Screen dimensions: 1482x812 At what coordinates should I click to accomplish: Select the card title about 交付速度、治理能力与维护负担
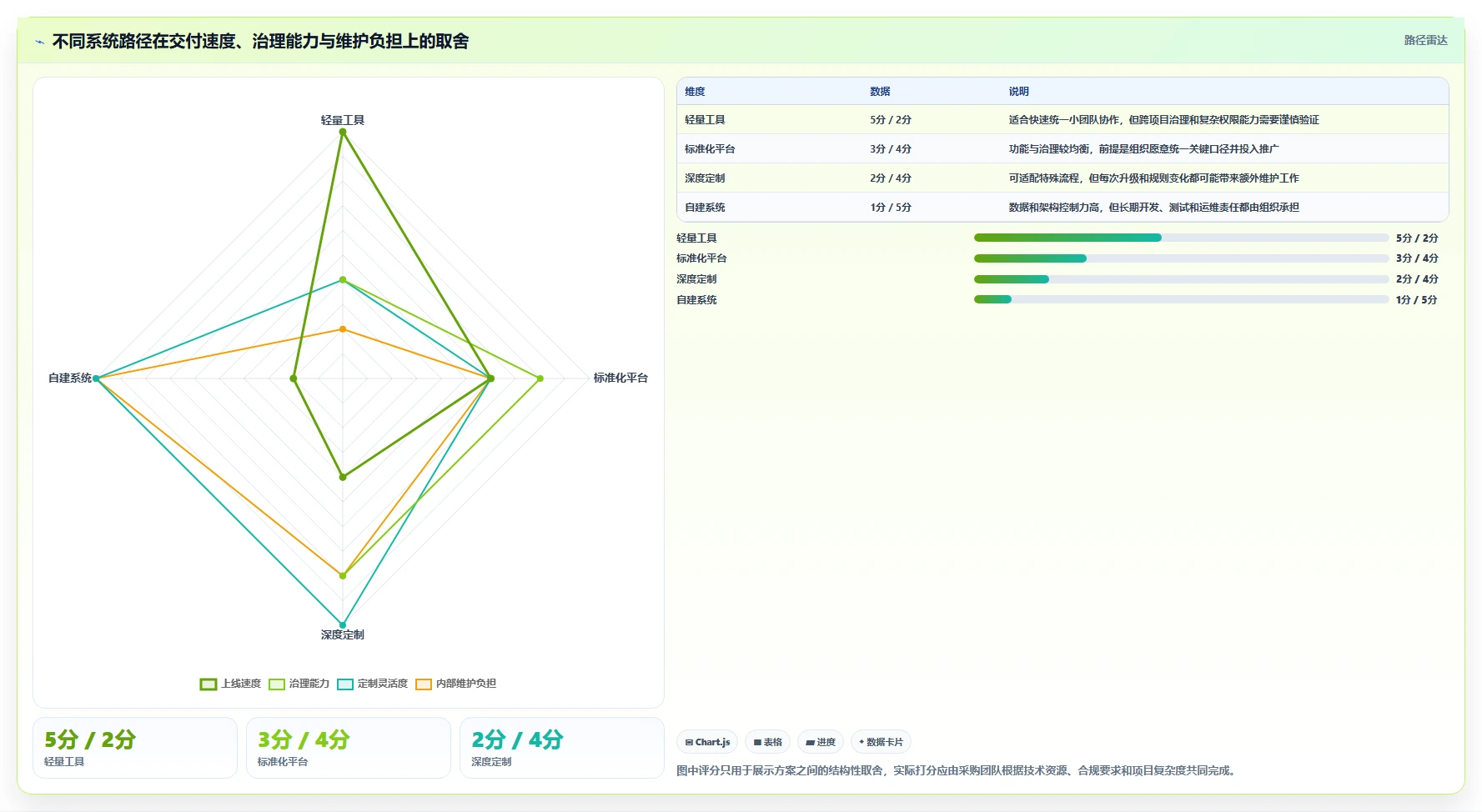pyautogui.click(x=260, y=41)
